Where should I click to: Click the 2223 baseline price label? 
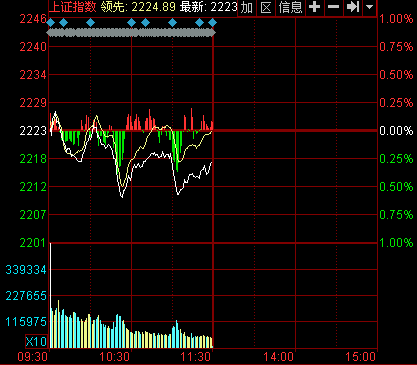coord(33,131)
